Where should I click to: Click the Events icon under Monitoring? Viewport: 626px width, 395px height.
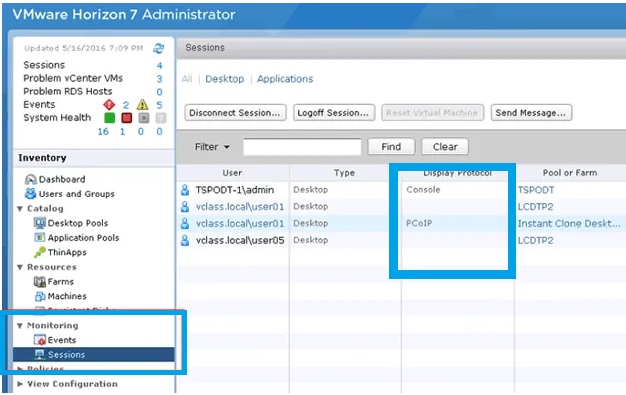pos(40,340)
